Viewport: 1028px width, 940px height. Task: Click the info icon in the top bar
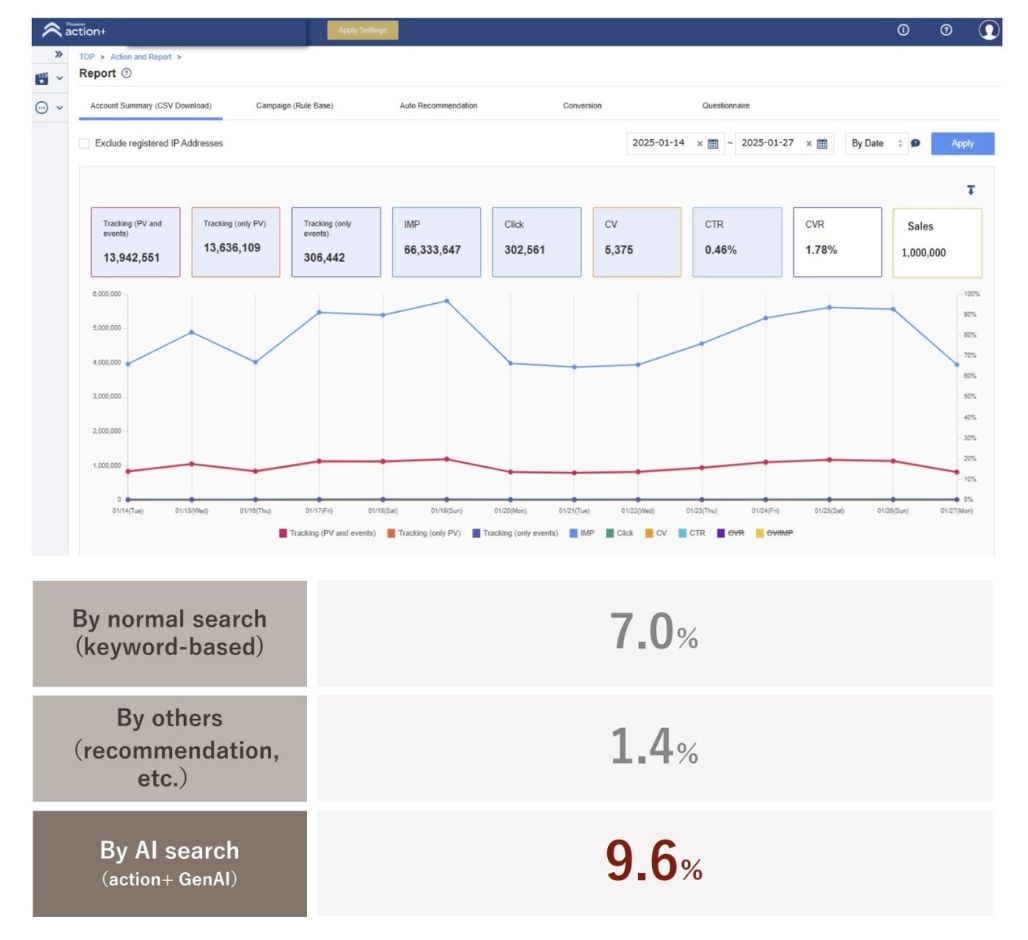click(x=903, y=30)
